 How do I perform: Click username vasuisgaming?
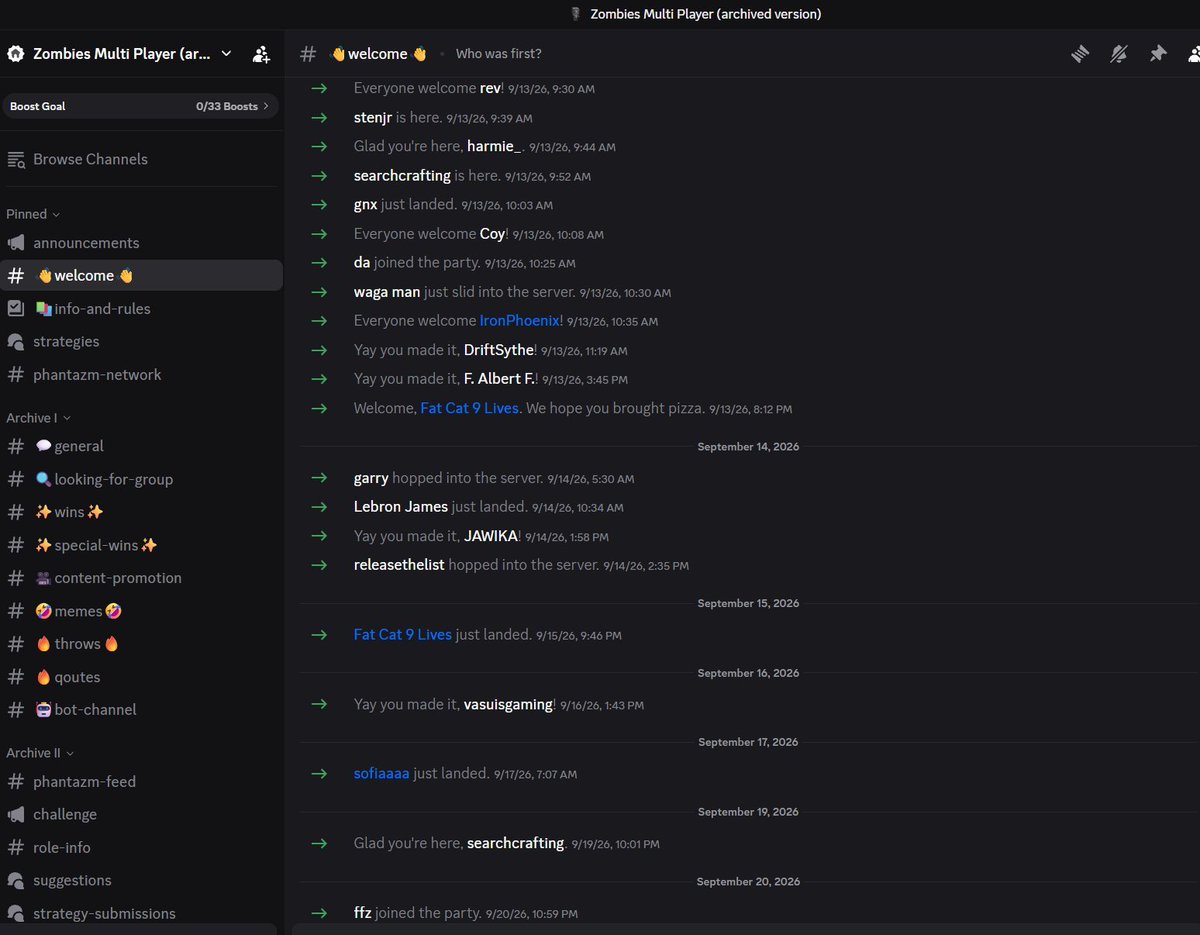508,704
